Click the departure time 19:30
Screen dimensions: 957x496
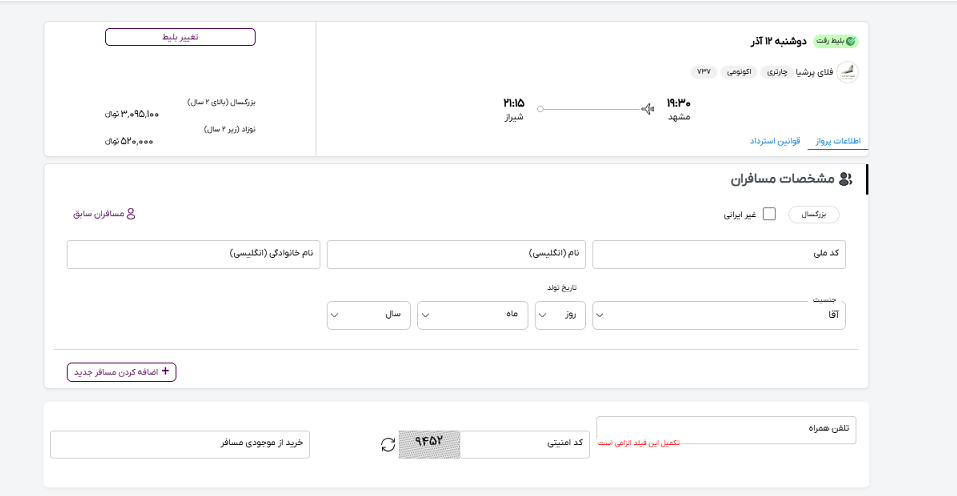coord(678,103)
